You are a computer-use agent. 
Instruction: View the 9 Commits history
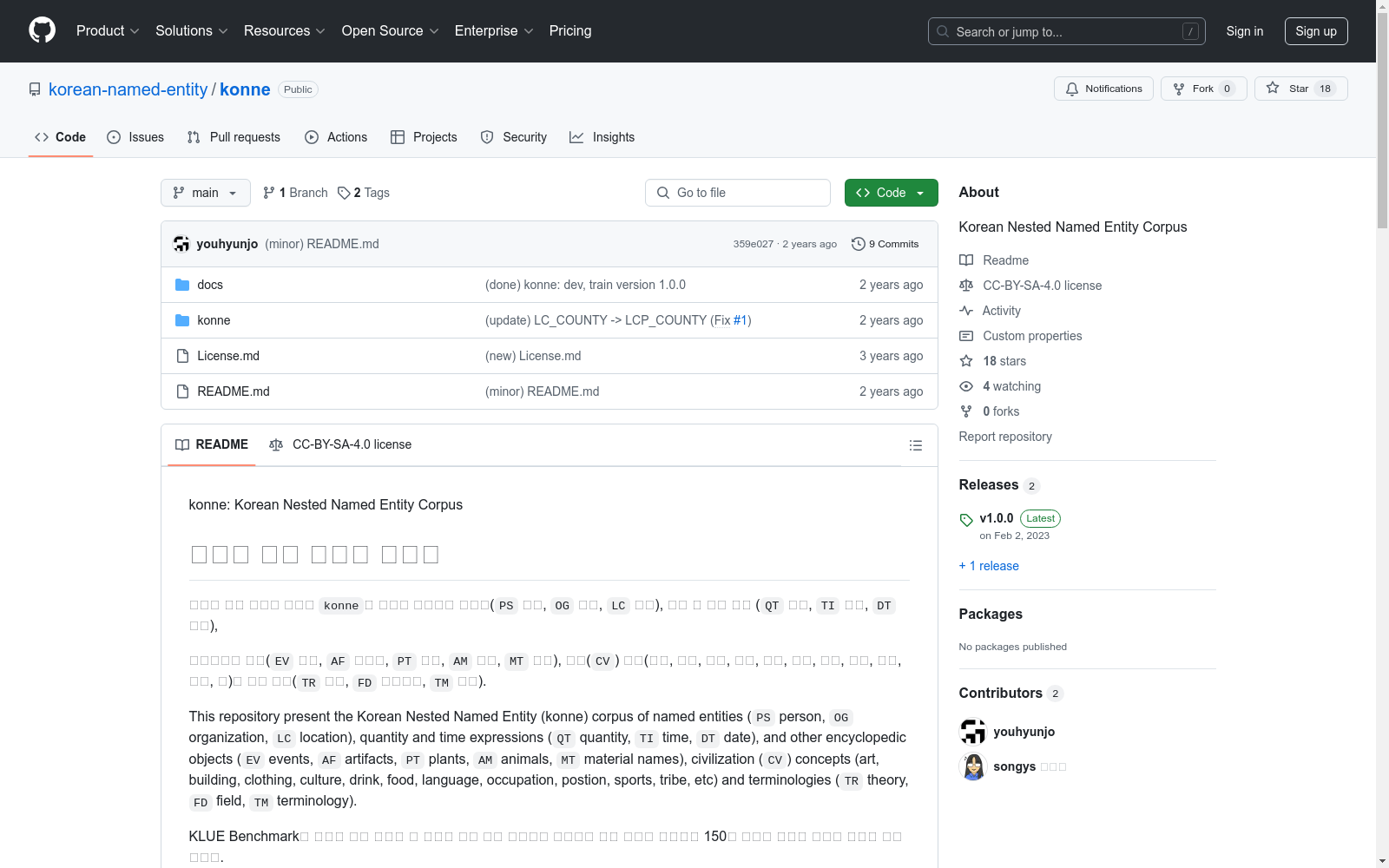pos(885,244)
